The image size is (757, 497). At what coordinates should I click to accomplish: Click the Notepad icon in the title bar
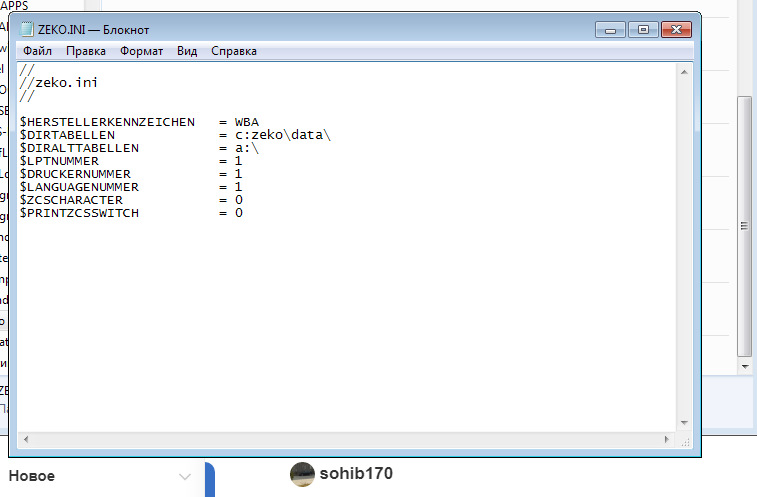point(27,30)
